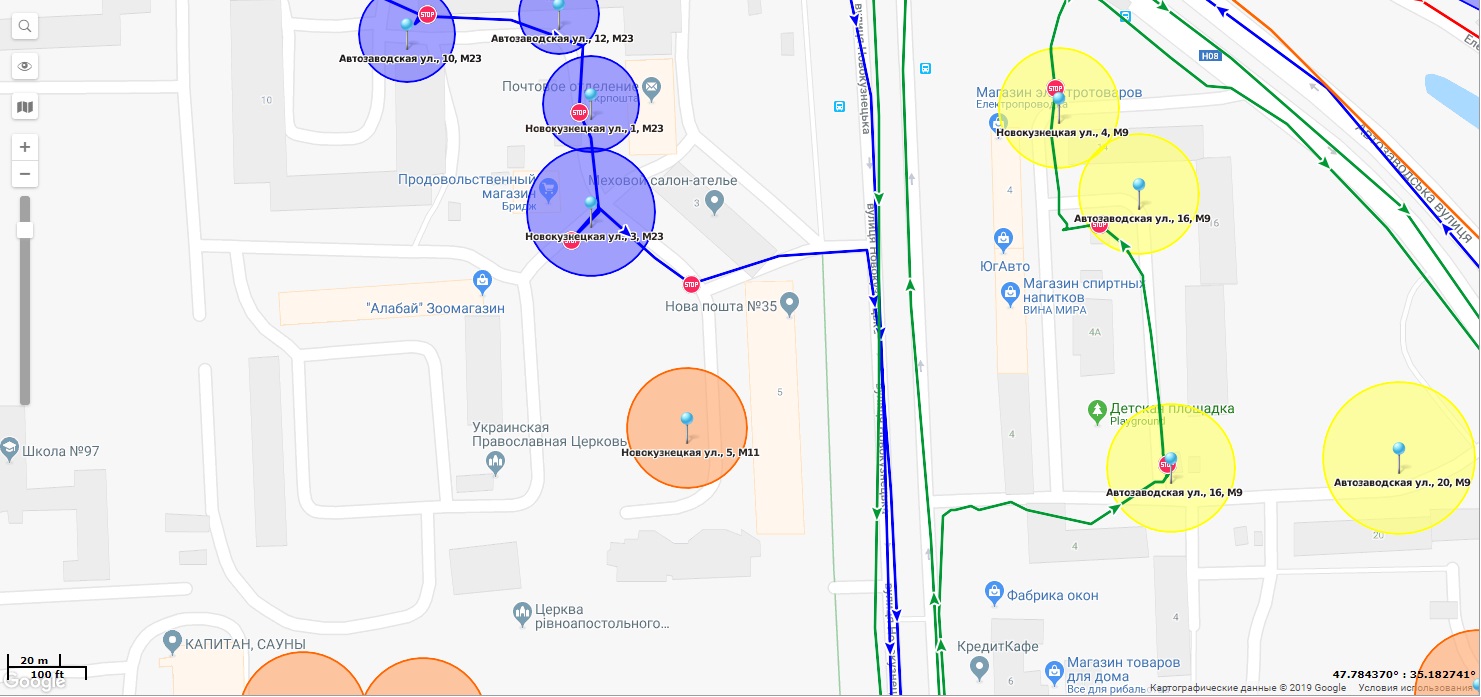Click the STOP sign near Нова пошта
The image size is (1481, 697).
tap(691, 284)
